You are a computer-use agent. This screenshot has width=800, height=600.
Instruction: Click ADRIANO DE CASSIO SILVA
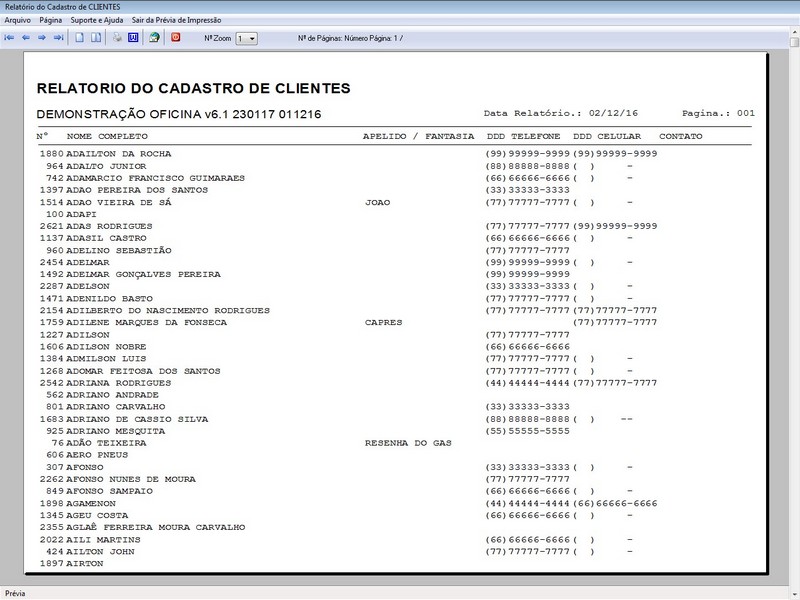137,419
